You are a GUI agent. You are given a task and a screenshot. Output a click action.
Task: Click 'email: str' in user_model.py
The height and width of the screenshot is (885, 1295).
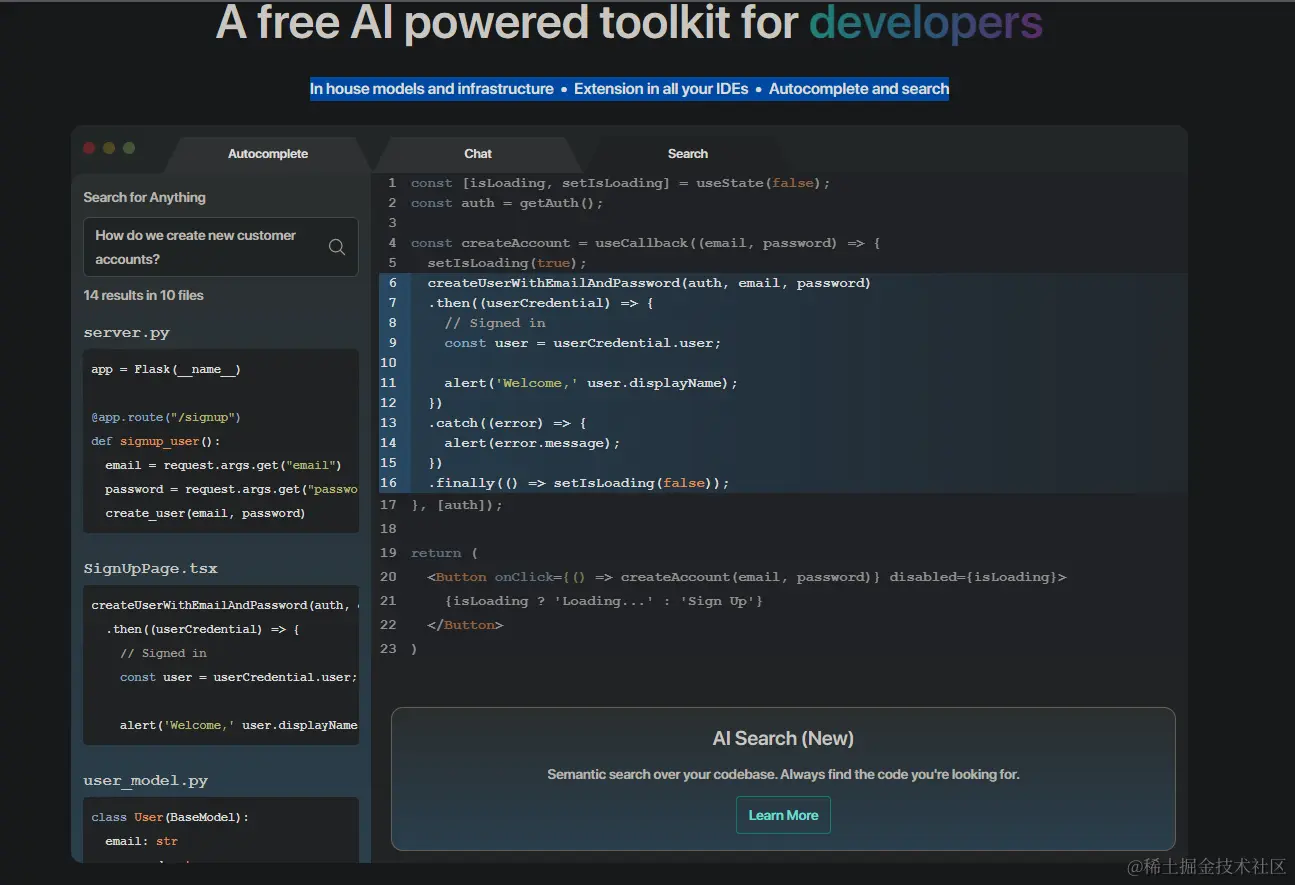(141, 841)
